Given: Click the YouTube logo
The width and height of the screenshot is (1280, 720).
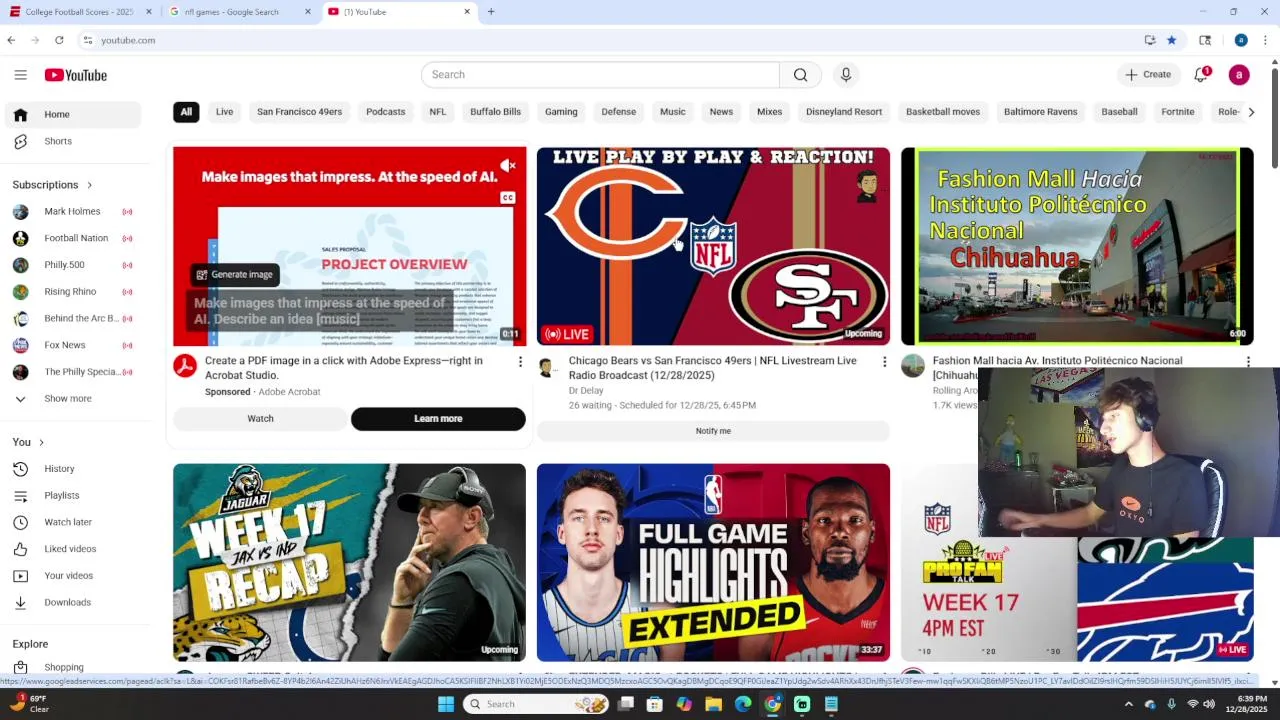Looking at the screenshot, I should click(75, 75).
